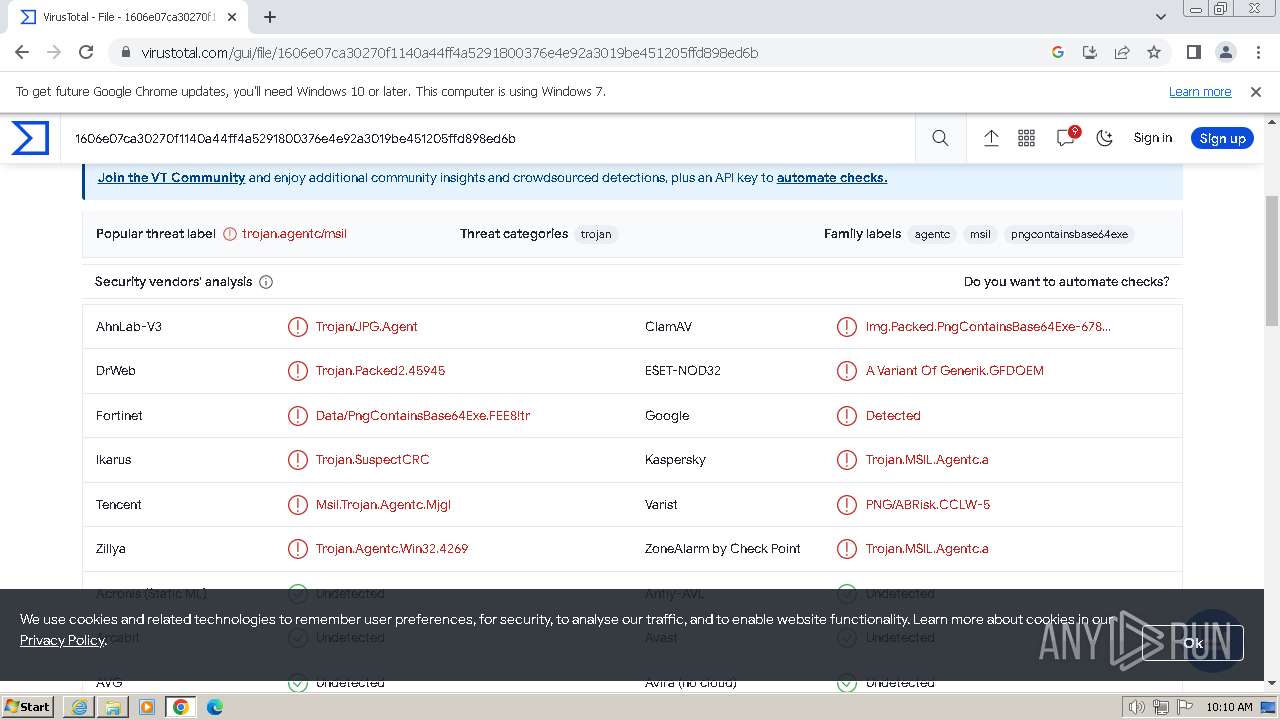This screenshot has width=1280, height=720.
Task: Click the popular threat label warning icon
Action: click(230, 234)
